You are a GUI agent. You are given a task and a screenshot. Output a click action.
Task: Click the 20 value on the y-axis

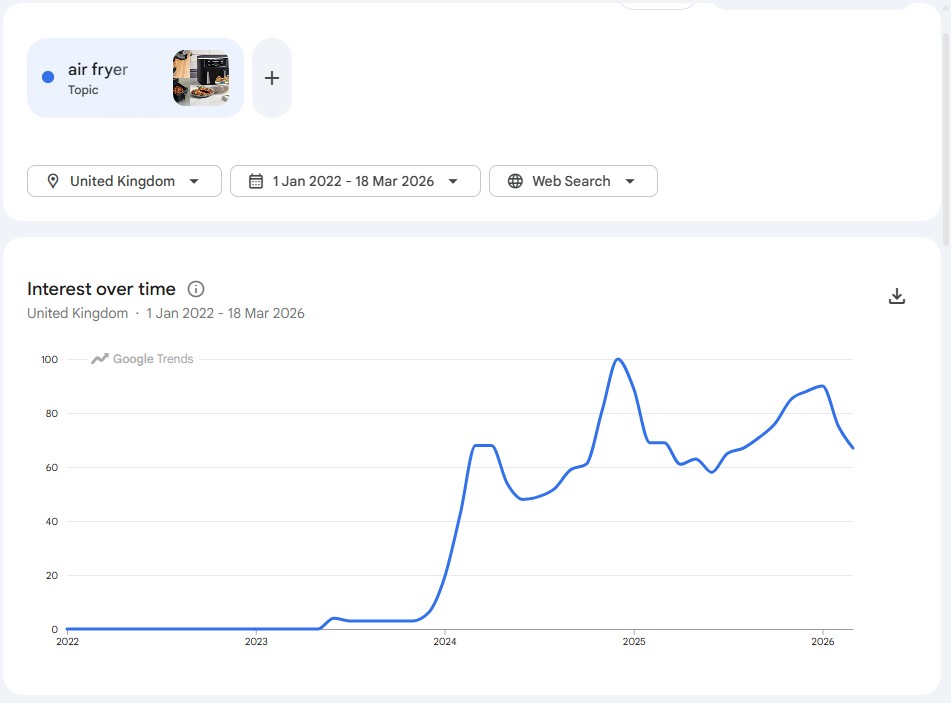coord(52,575)
